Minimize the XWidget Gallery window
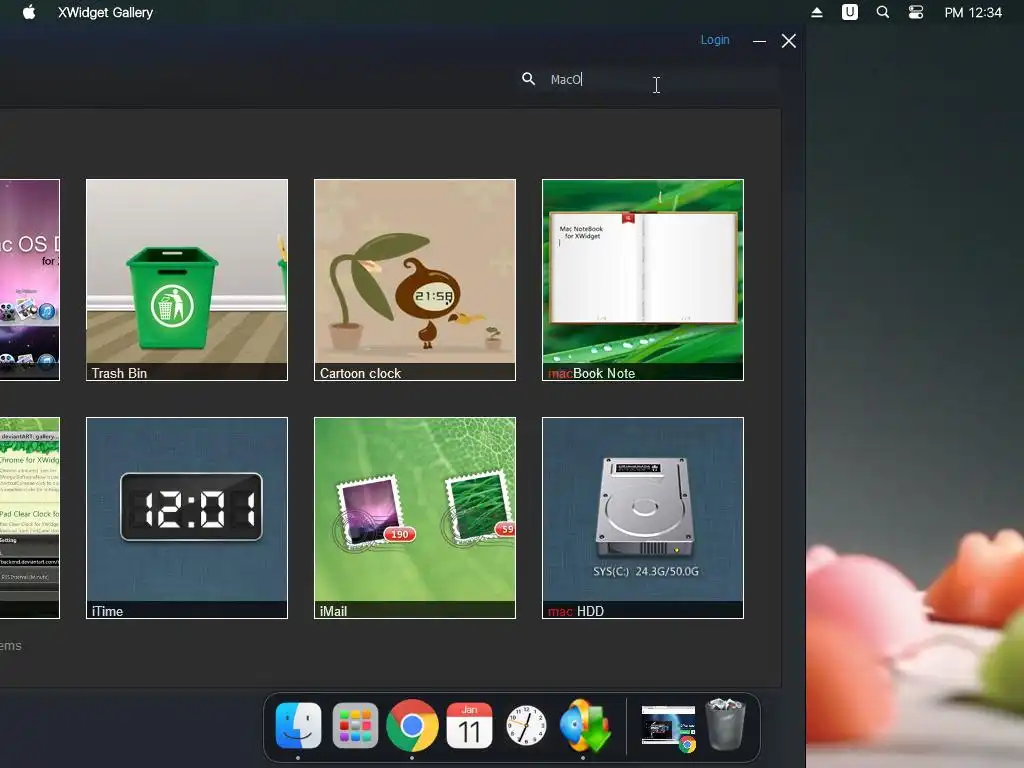 (x=759, y=40)
